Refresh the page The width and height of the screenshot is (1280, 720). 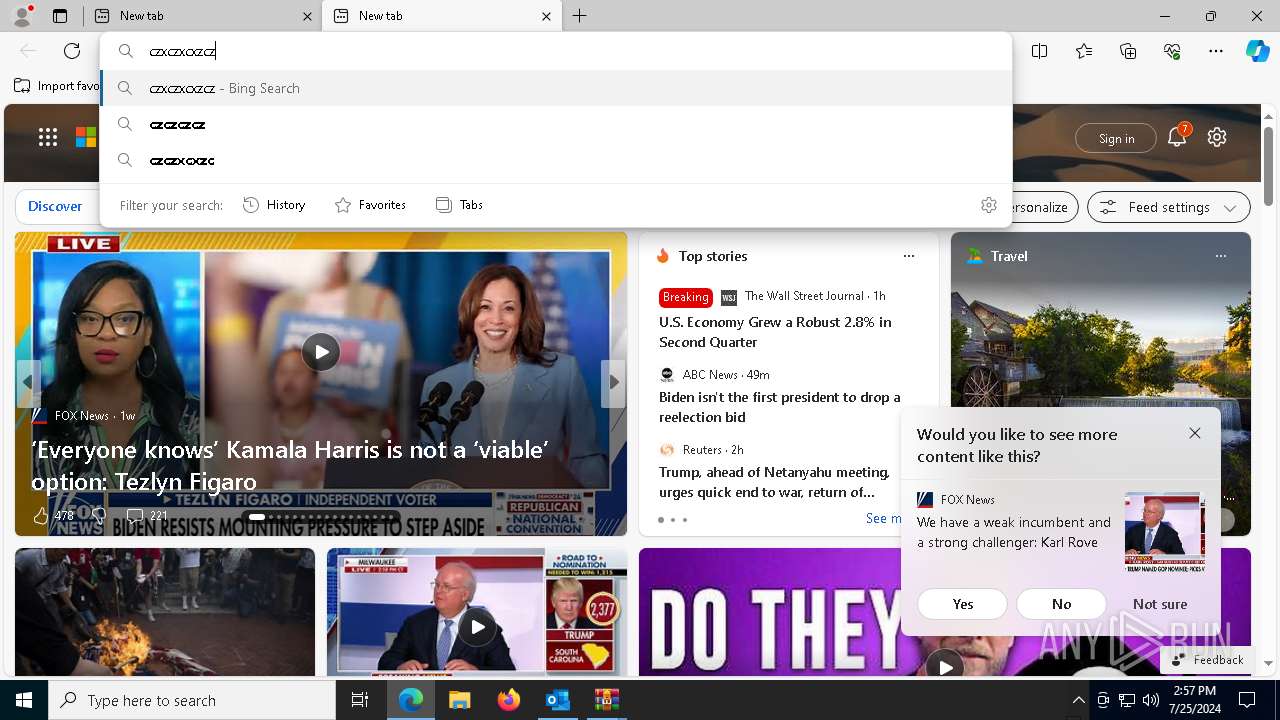pos(72,51)
